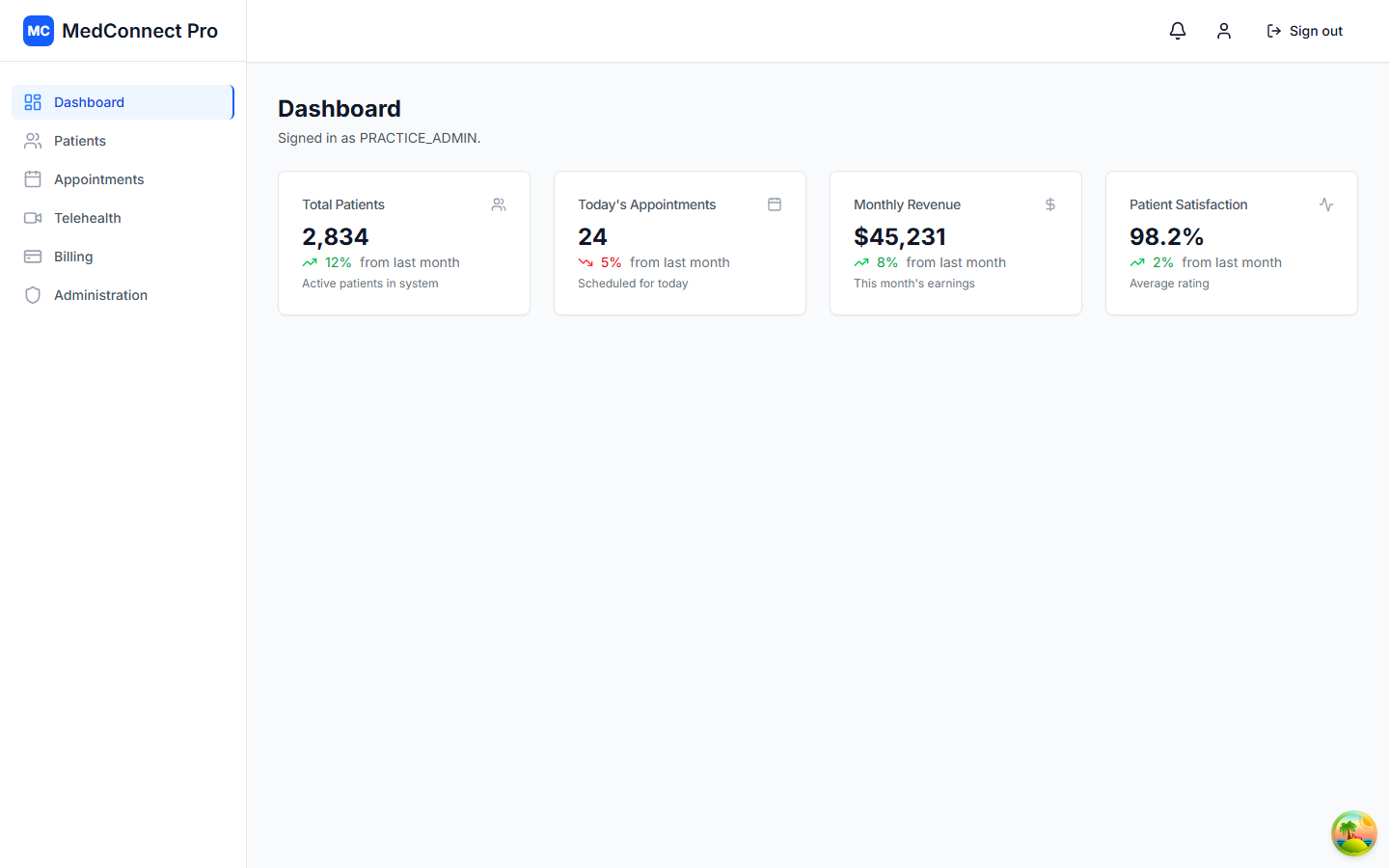Click the 98.2% satisfaction value
This screenshot has width=1389, height=868.
tap(1167, 236)
